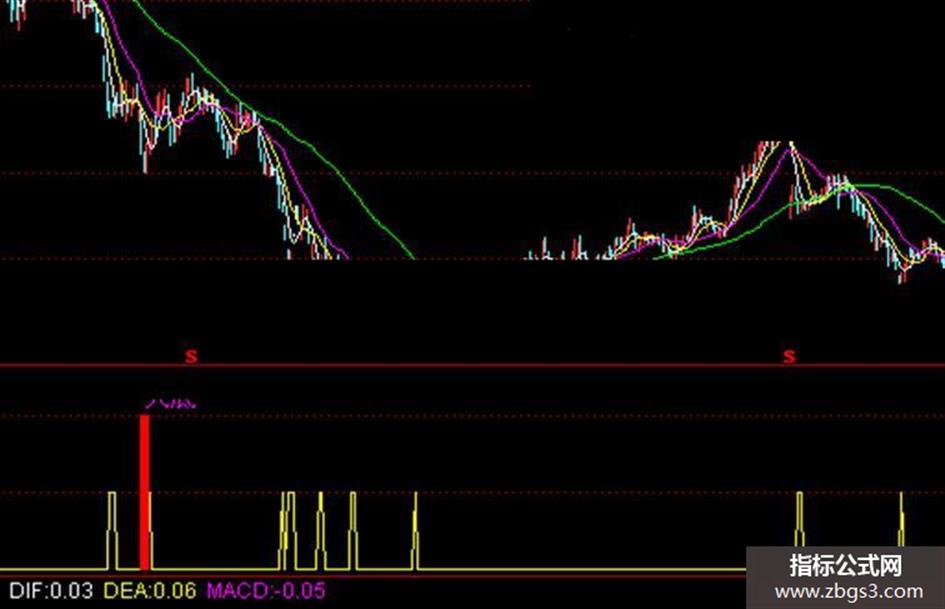Click the right red S sell marker
Viewport: 945px width, 609px height.
pyautogui.click(x=789, y=356)
